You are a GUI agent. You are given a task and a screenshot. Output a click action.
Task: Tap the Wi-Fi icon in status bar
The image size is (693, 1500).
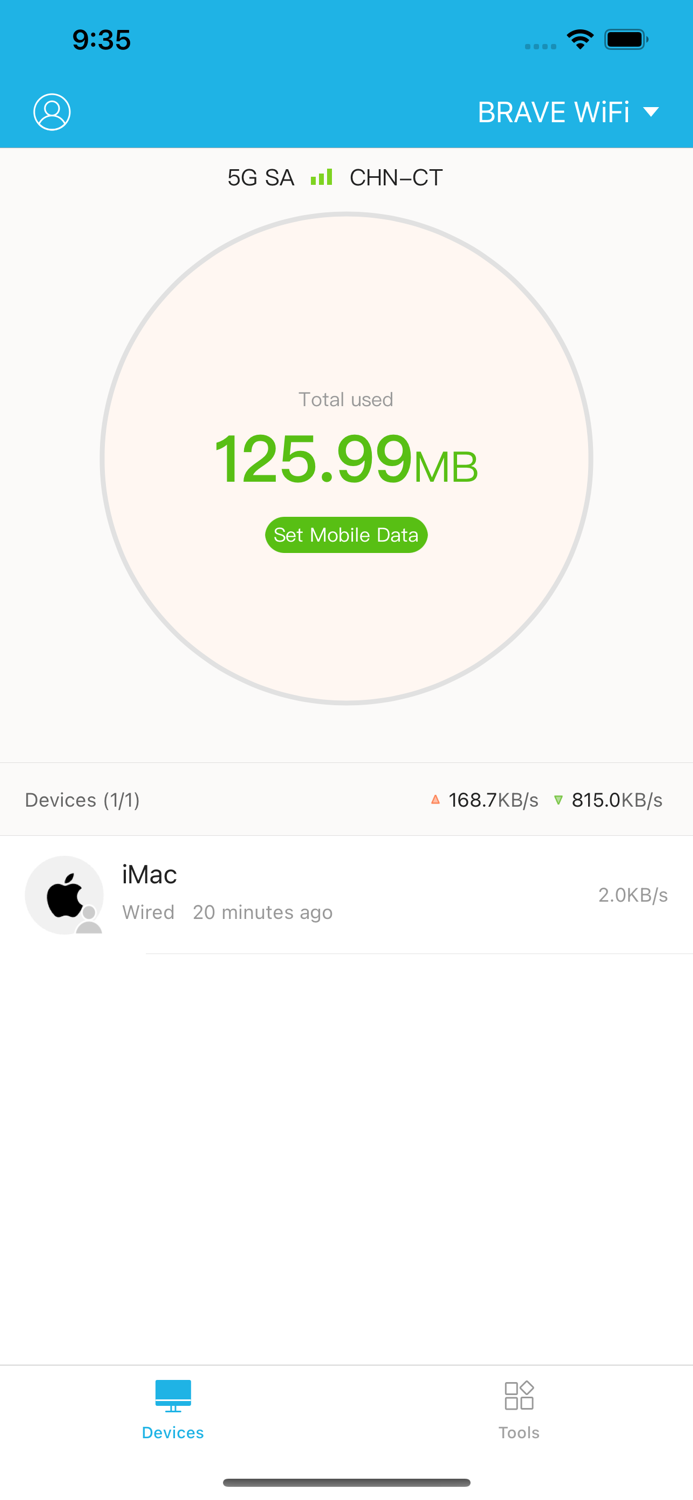[x=580, y=40]
